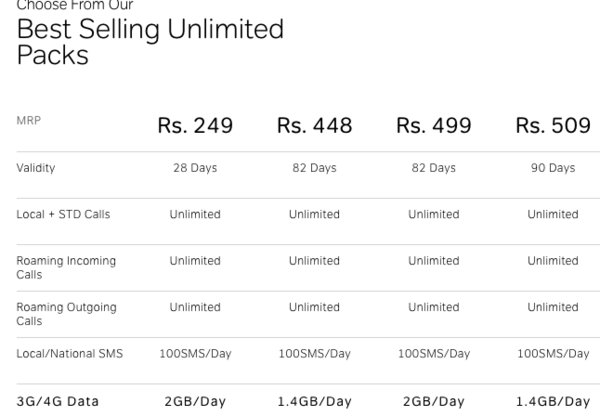Click 100SMS/Day under the Rs. 249 pack
Screen dimensions: 600x416
tap(195, 354)
